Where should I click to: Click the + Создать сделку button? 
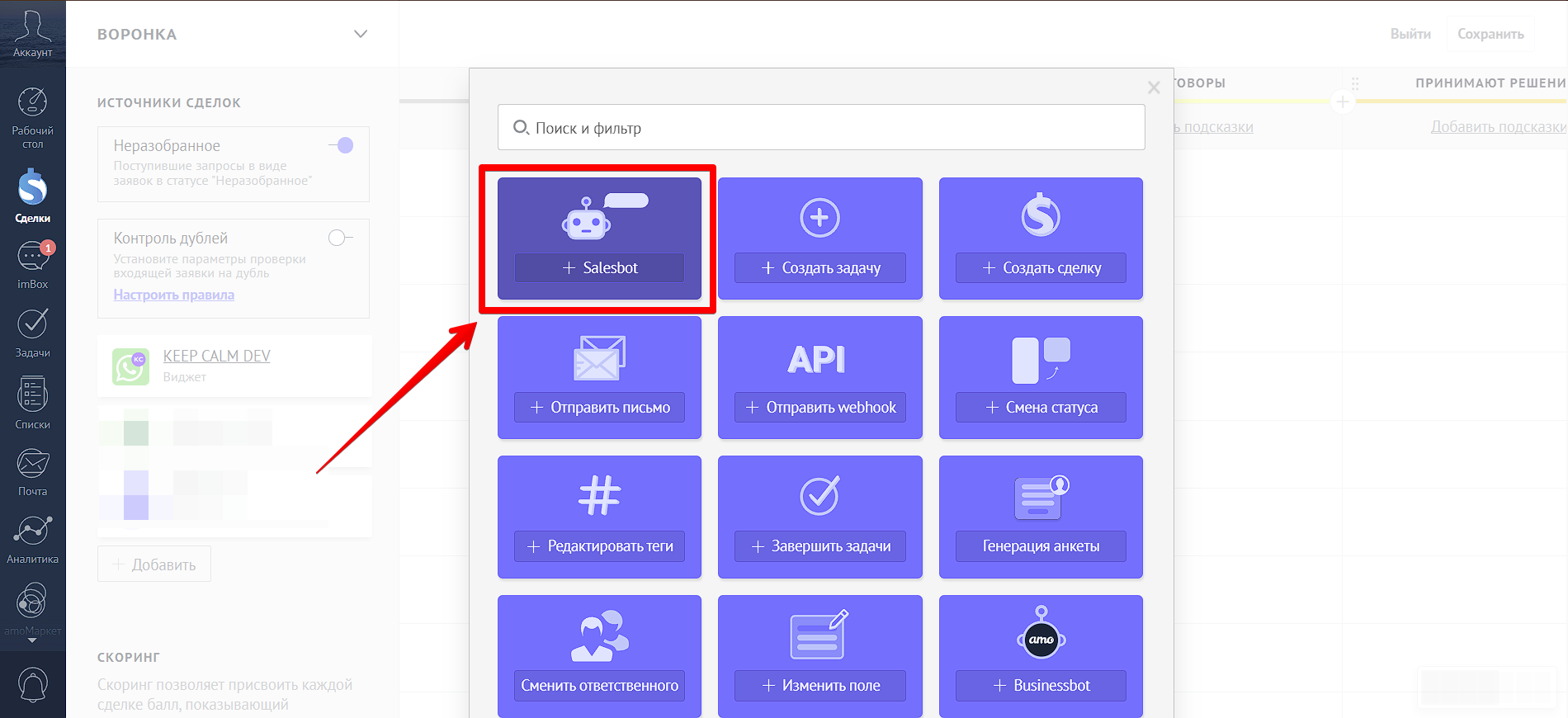(1041, 267)
